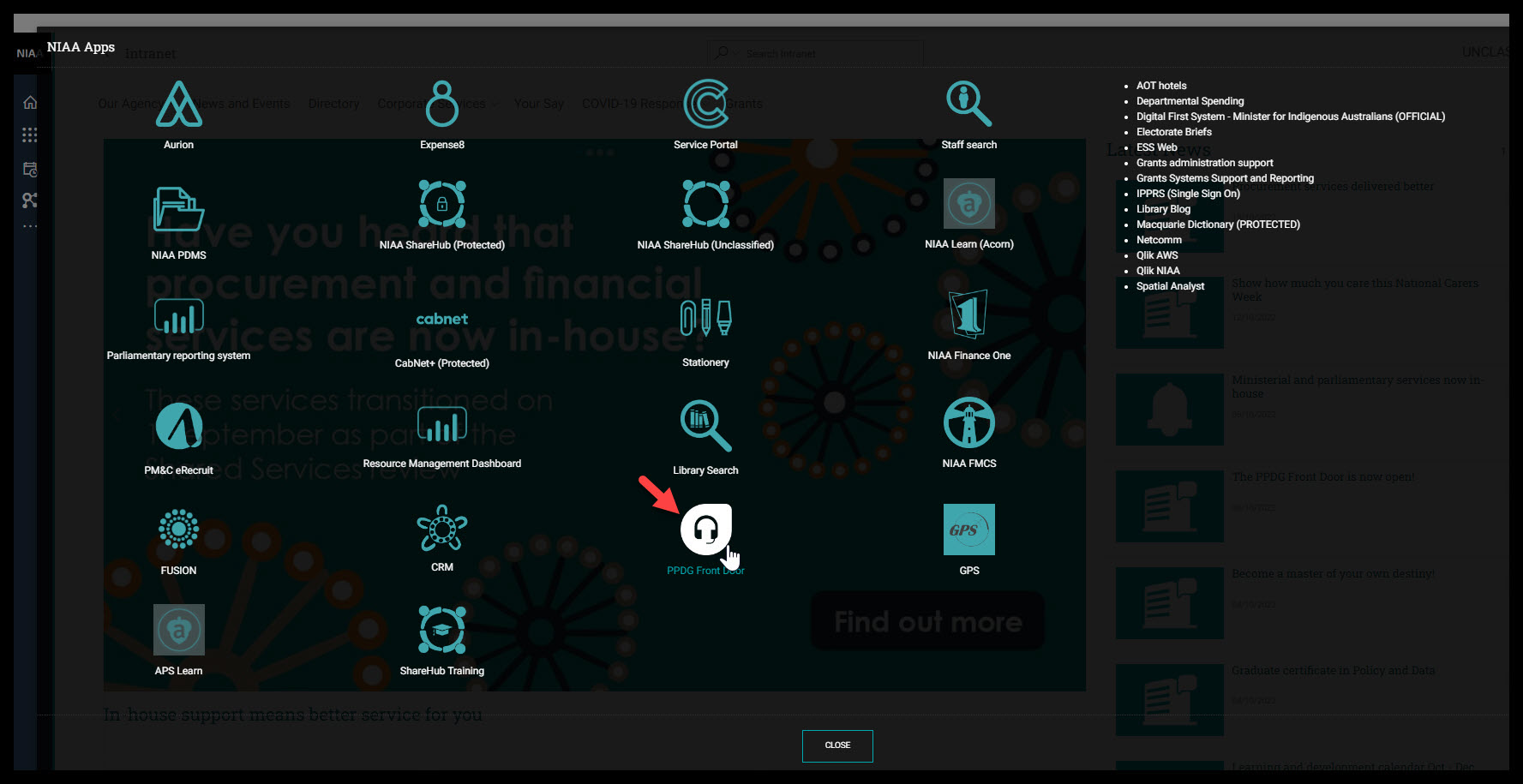Screen dimensions: 1523x784
Task: Open Resource Management Dashboard icon
Action: [x=442, y=425]
